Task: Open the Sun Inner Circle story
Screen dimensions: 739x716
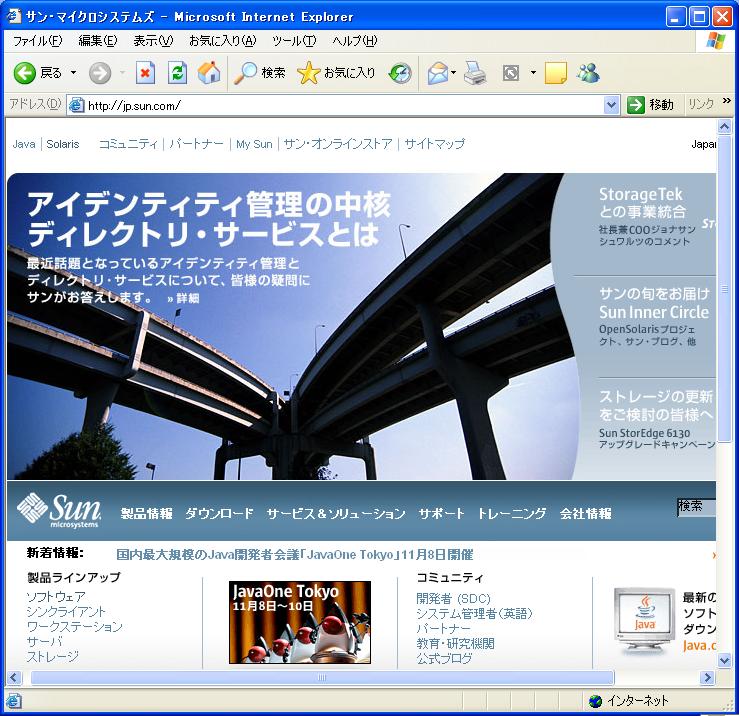Action: [x=654, y=303]
